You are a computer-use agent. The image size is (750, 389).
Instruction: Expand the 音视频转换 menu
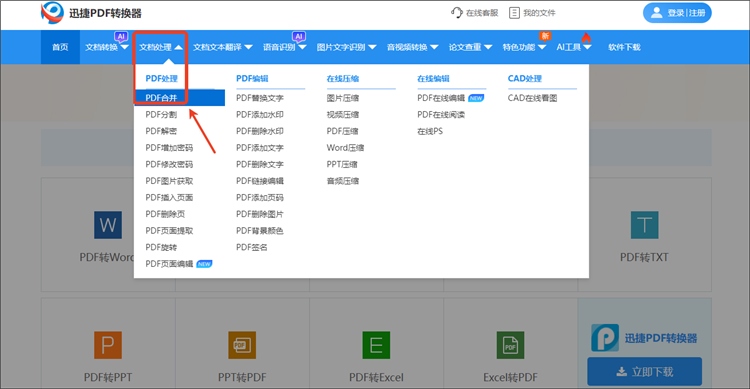[x=412, y=47]
